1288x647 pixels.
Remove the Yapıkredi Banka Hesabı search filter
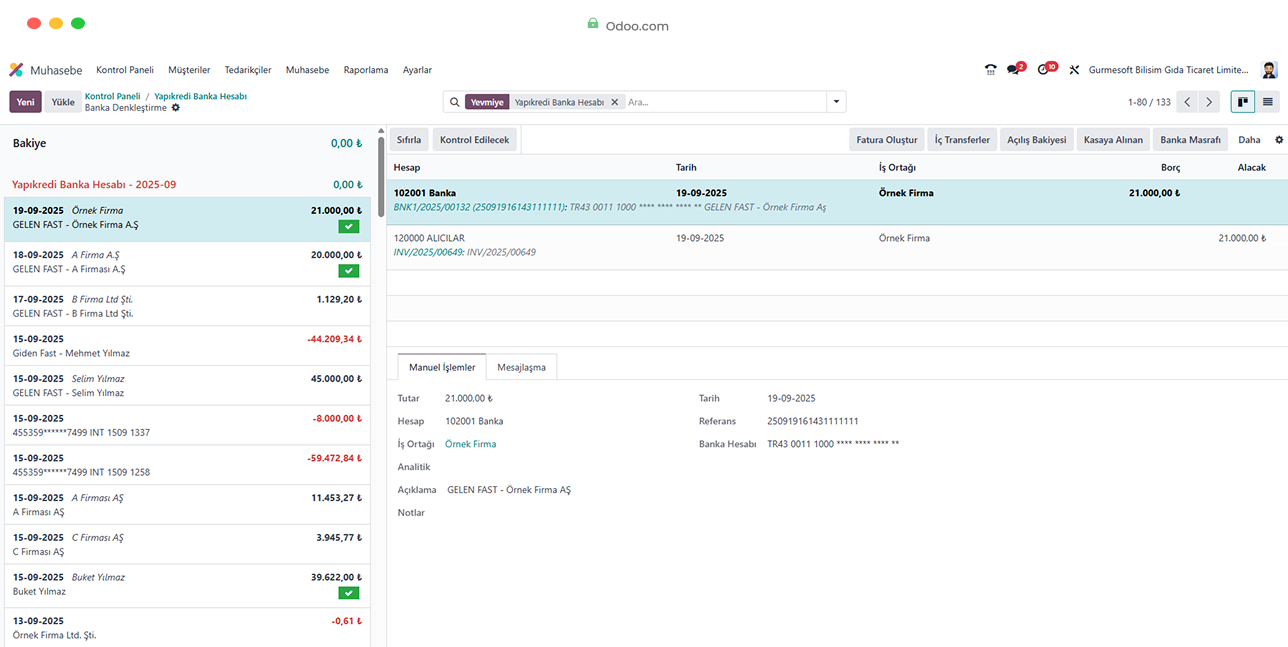tap(615, 102)
